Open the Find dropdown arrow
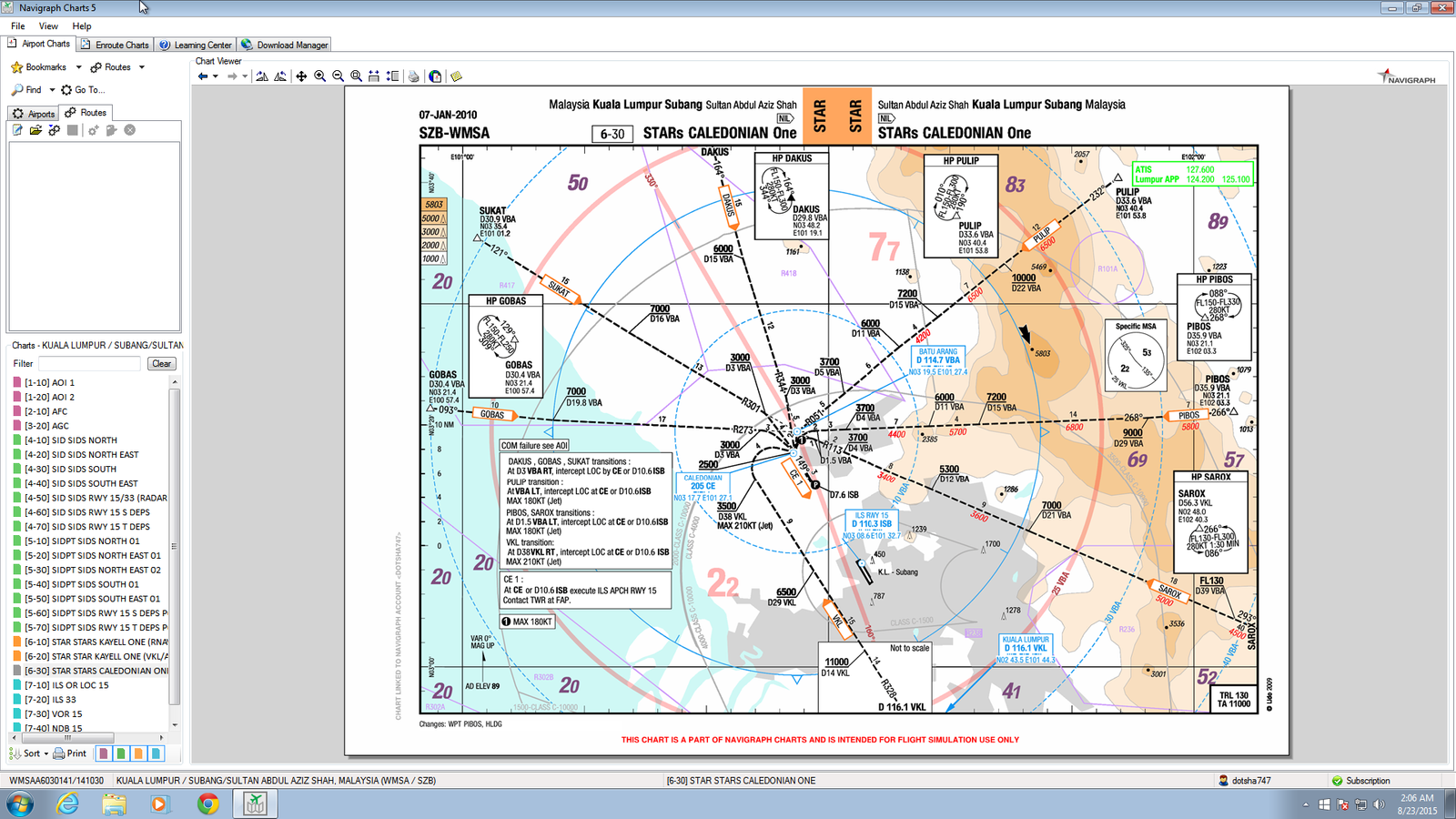The image size is (1456, 819). tap(52, 90)
